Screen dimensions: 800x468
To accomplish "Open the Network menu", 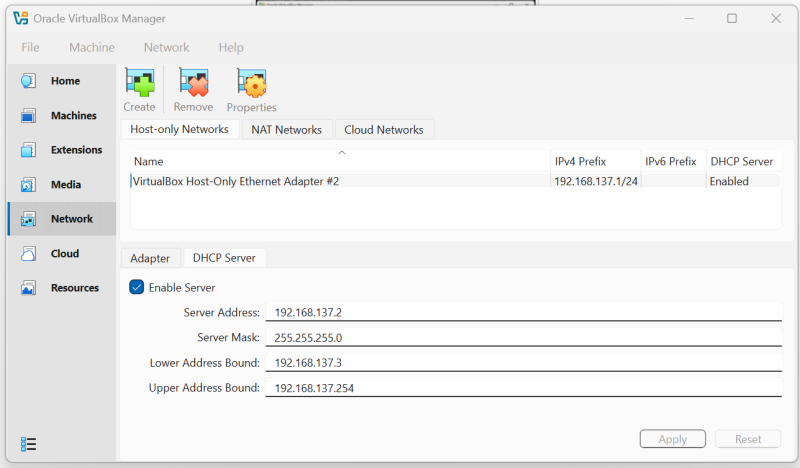I will point(166,47).
